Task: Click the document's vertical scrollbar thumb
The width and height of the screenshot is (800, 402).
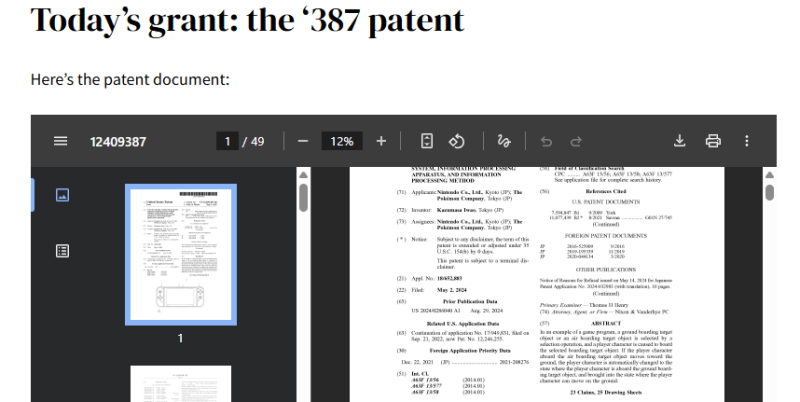Action: click(769, 193)
